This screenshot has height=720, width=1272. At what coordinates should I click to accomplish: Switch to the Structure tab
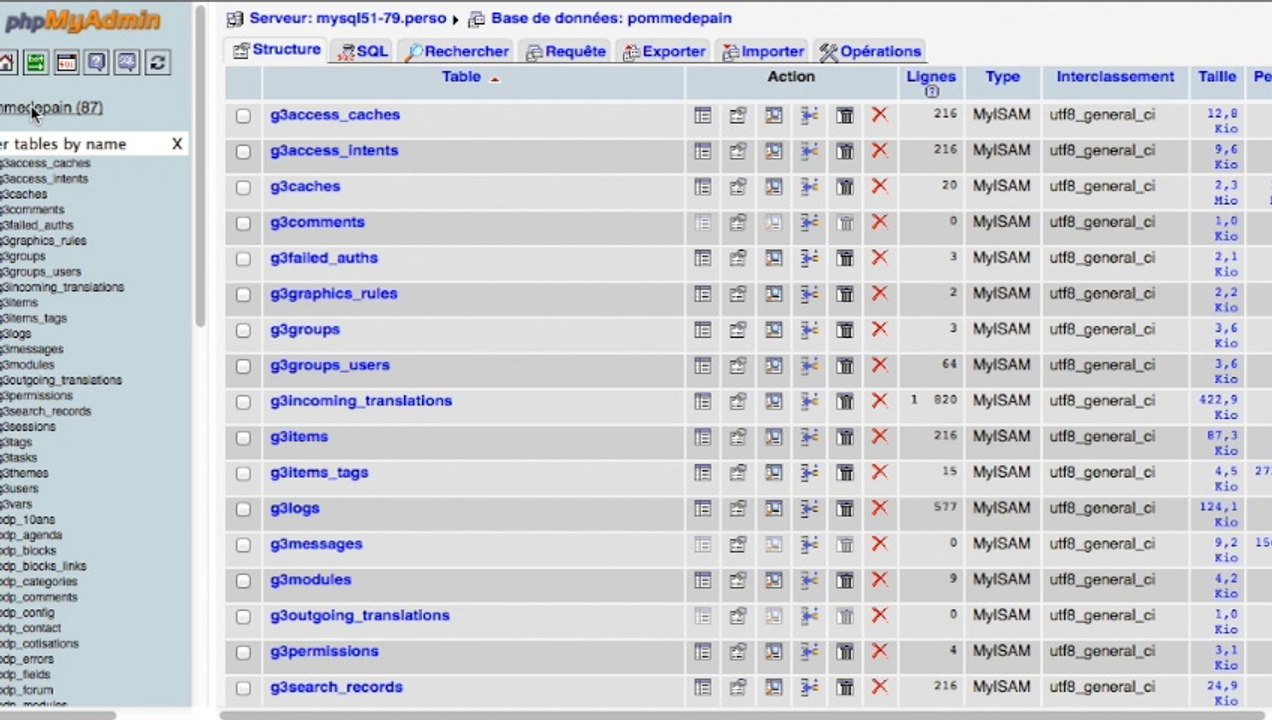pos(277,50)
